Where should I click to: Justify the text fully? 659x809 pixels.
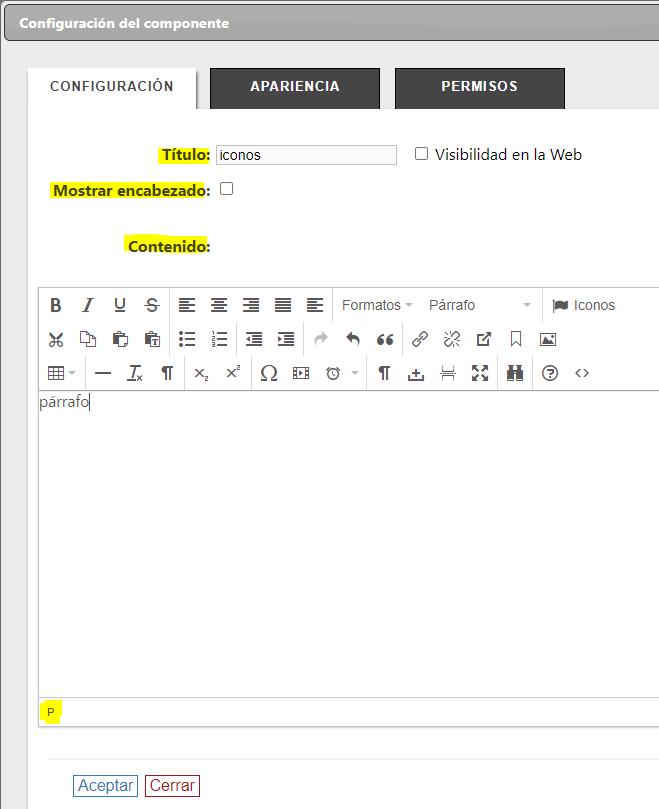pos(283,305)
